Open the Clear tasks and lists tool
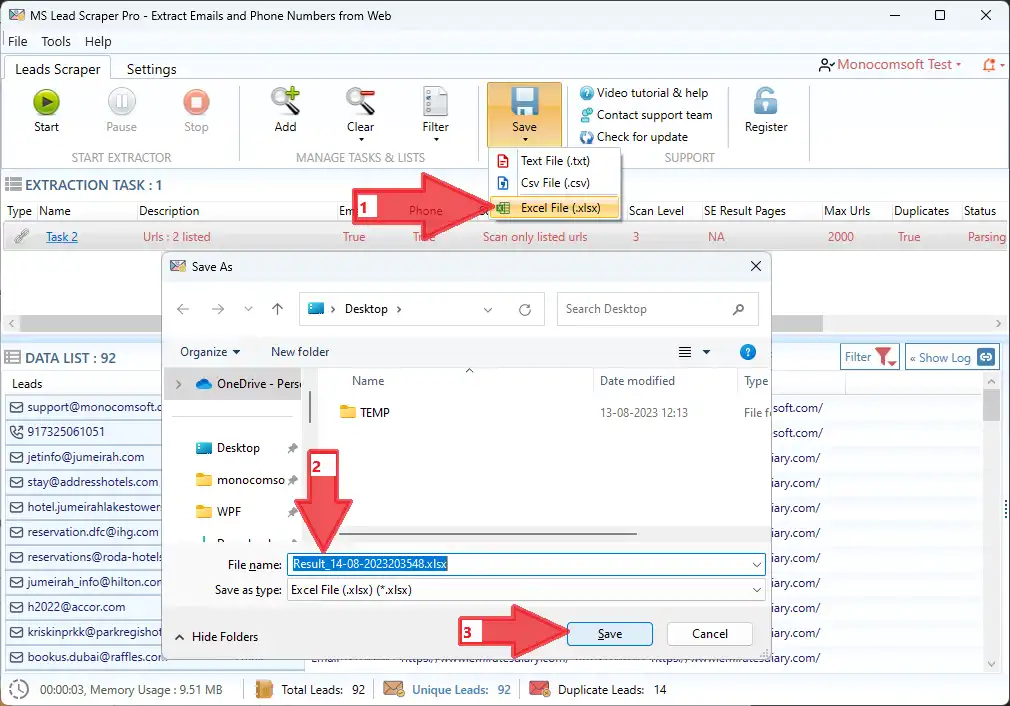1010x706 pixels. pos(360,113)
